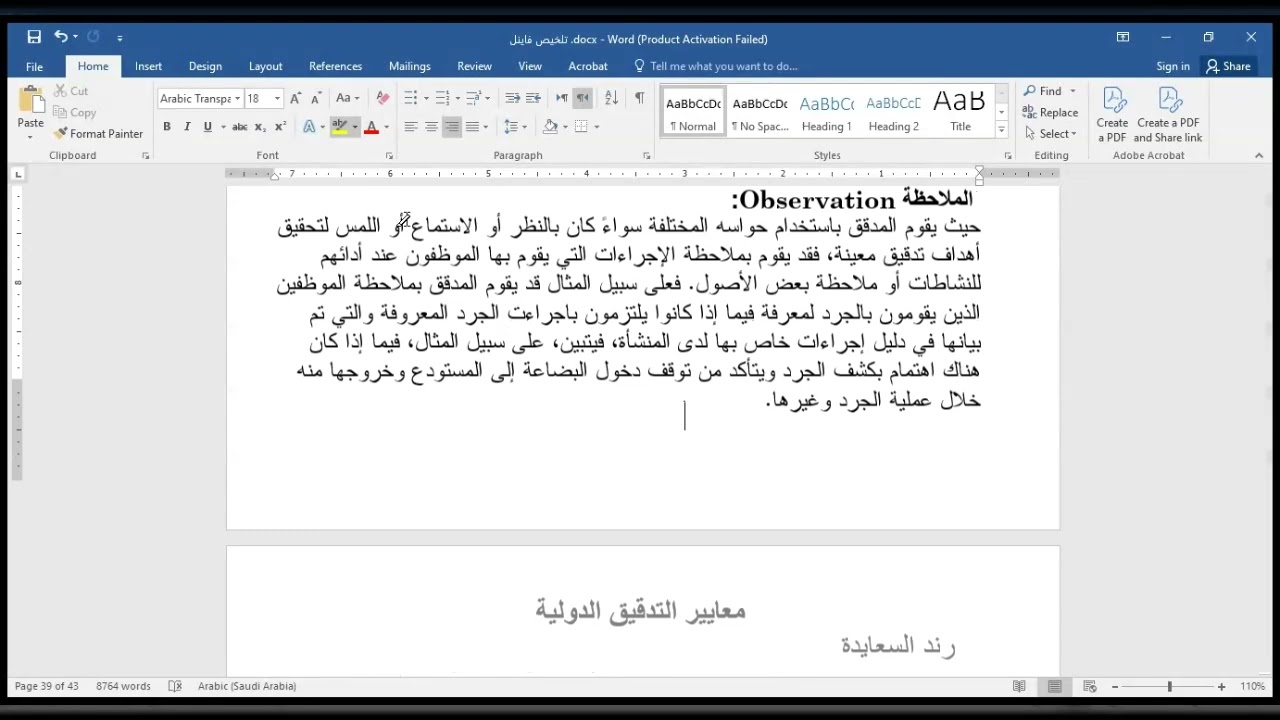Decrease font size with Shrink Font
The width and height of the screenshot is (1280, 720).
pos(316,99)
